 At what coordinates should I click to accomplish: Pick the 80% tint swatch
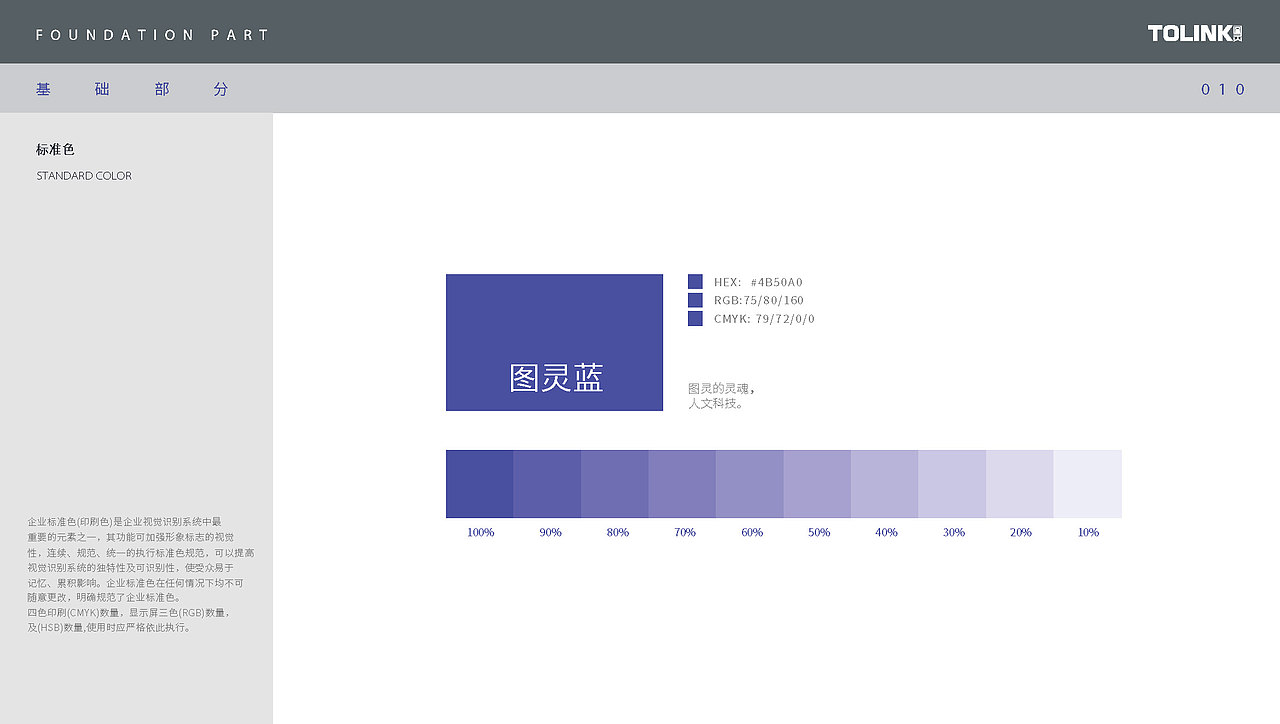[x=615, y=484]
